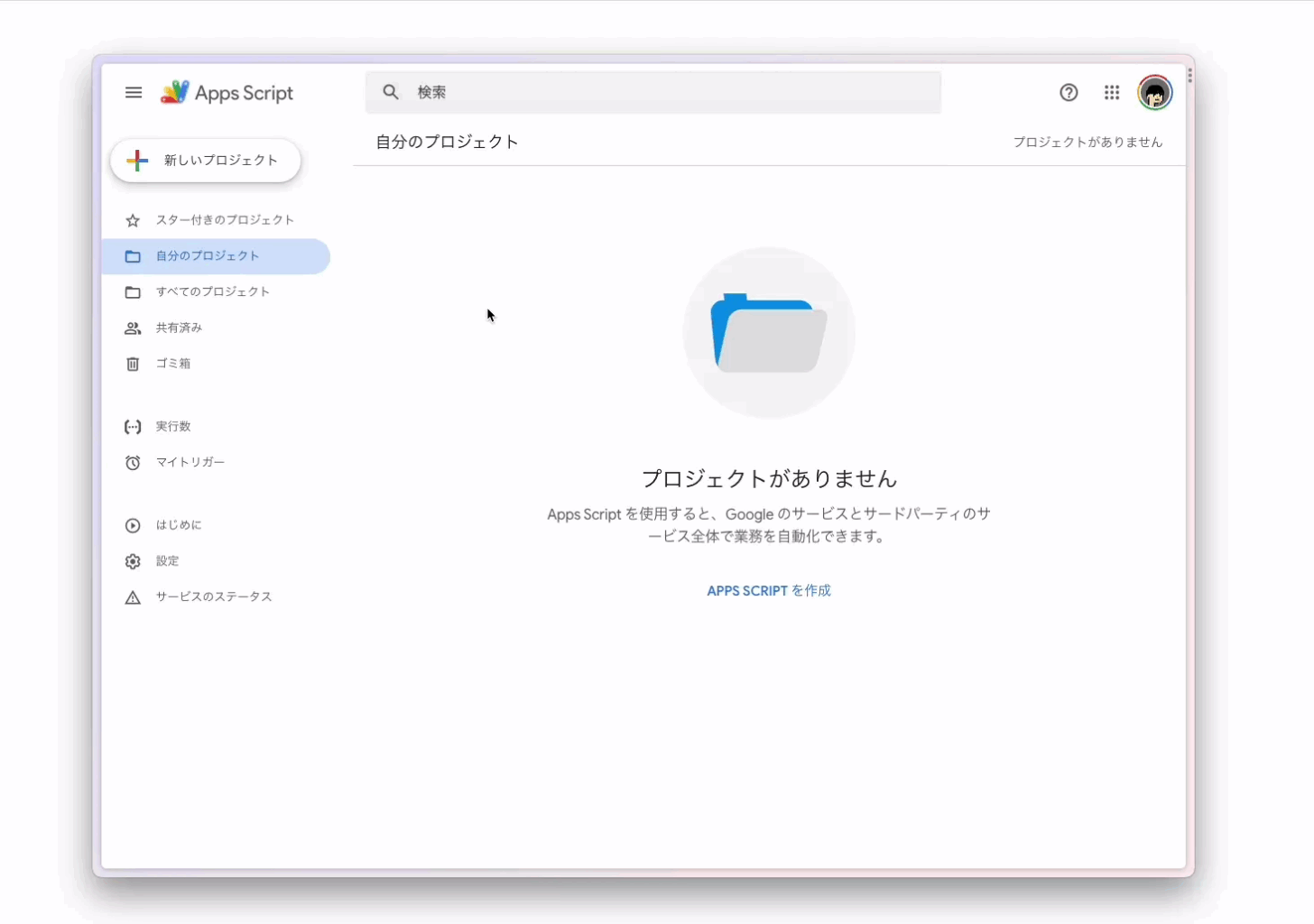Image resolution: width=1314 pixels, height=924 pixels.
Task: Click the Apps Script logo
Action: click(227, 92)
